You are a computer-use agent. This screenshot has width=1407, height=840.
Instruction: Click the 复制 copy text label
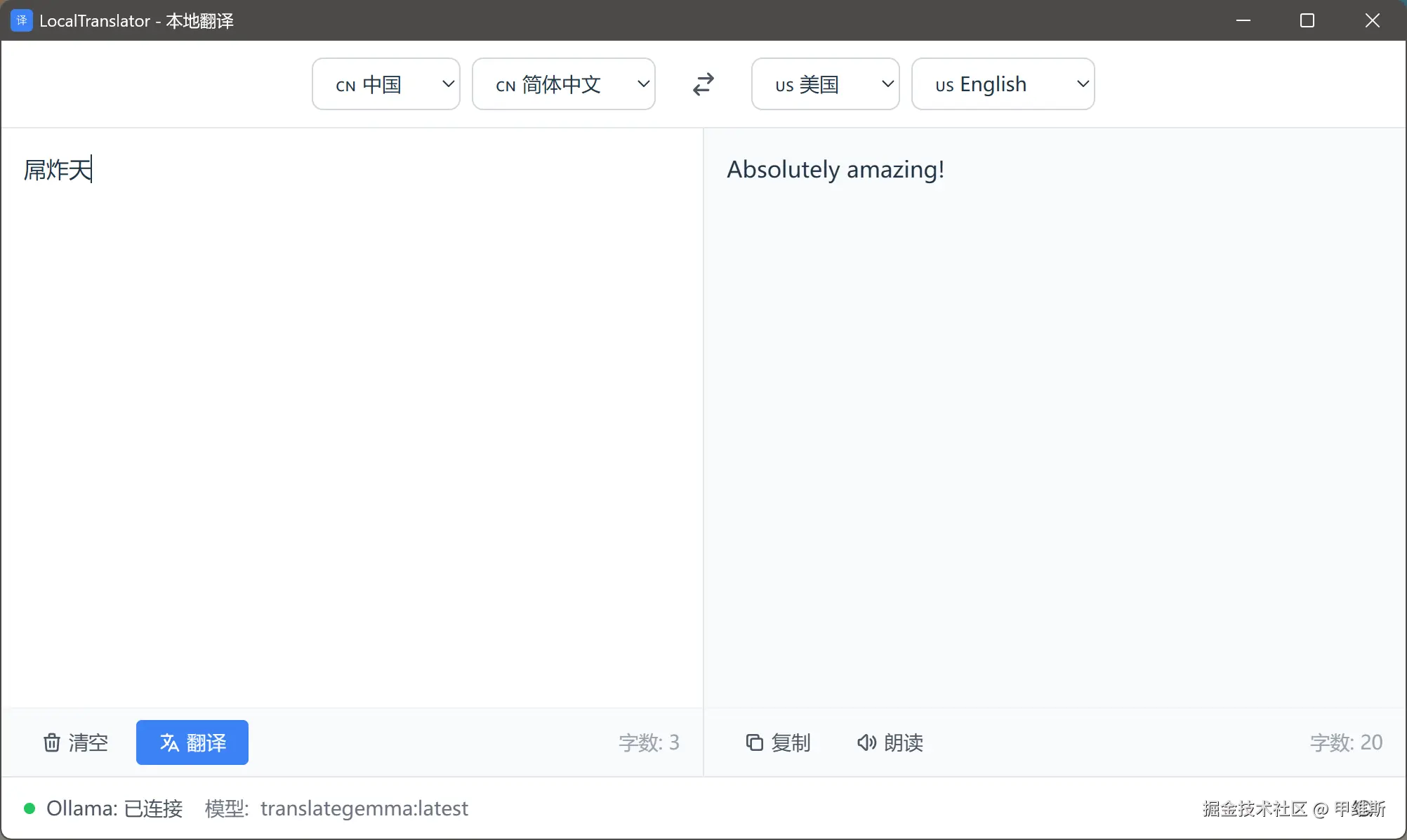[x=791, y=742]
